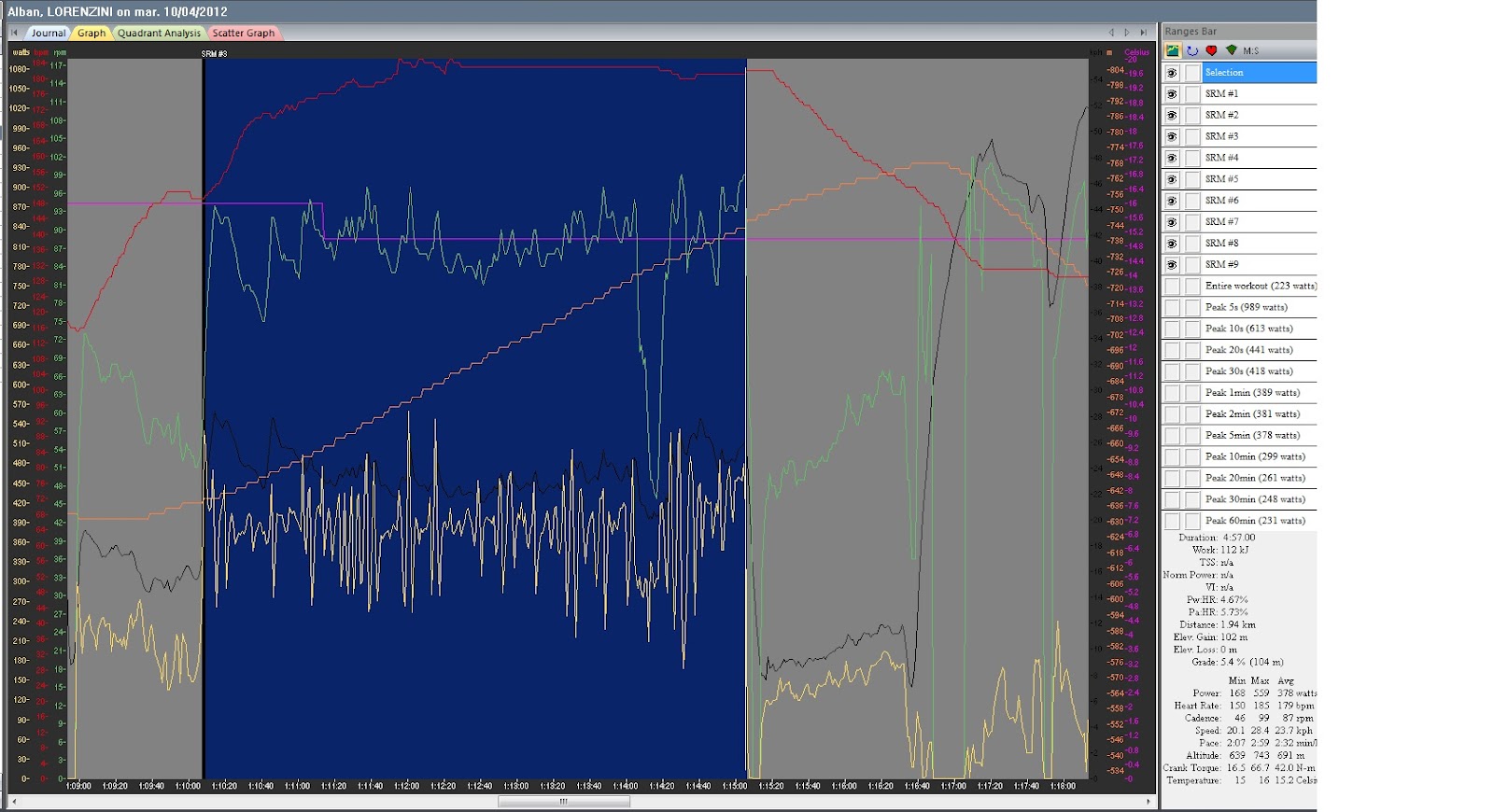Screen dimensions: 1494x812
Task: Click left arrow of graph scrollbar
Action: [x=13, y=801]
